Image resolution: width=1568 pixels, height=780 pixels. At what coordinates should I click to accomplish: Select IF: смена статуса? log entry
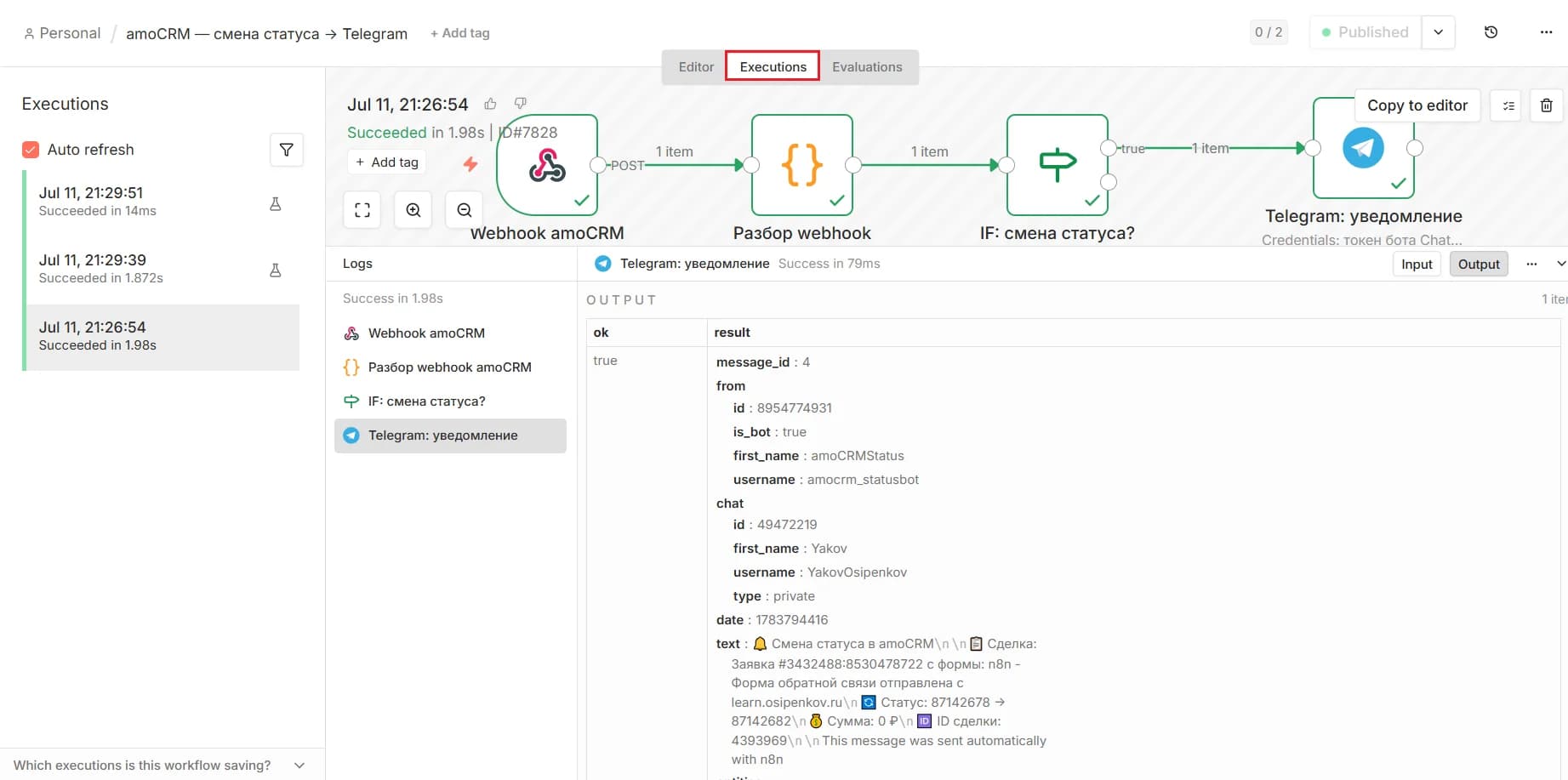pos(450,401)
